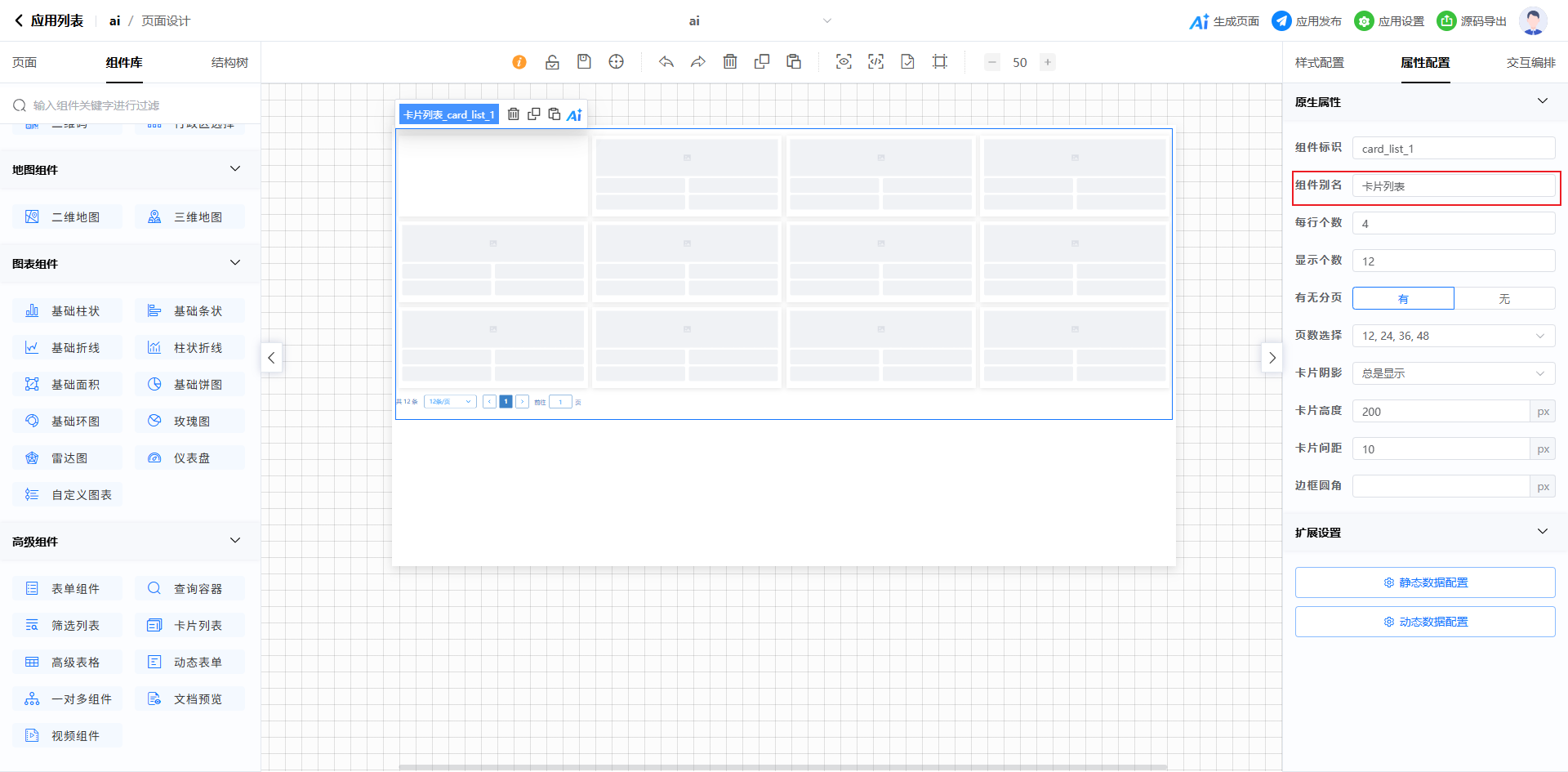This screenshot has height=772, width=1568.
Task: Open the 页数选择 dropdown
Action: tap(1454, 336)
